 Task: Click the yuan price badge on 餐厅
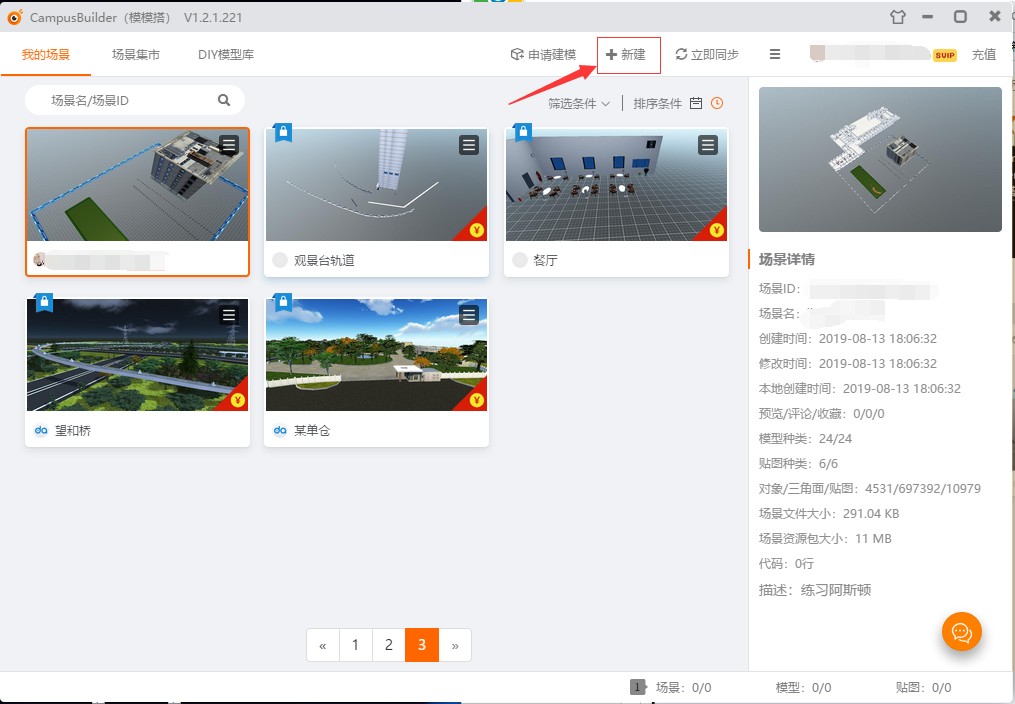point(716,230)
